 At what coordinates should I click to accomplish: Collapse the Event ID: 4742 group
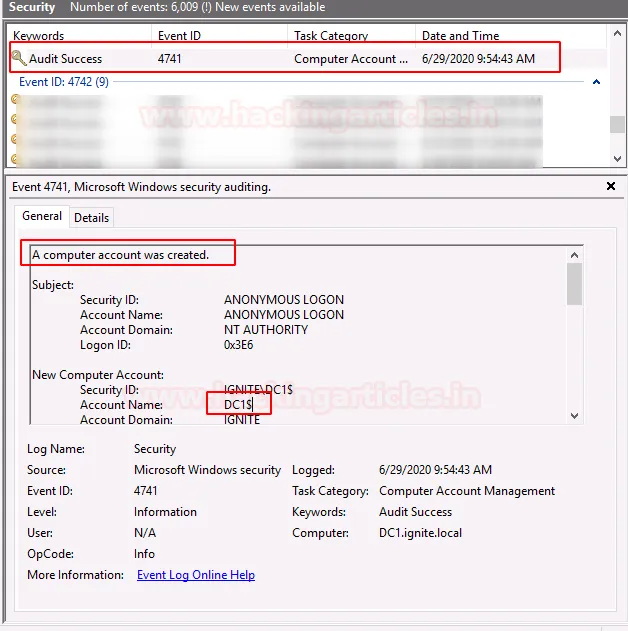click(597, 82)
